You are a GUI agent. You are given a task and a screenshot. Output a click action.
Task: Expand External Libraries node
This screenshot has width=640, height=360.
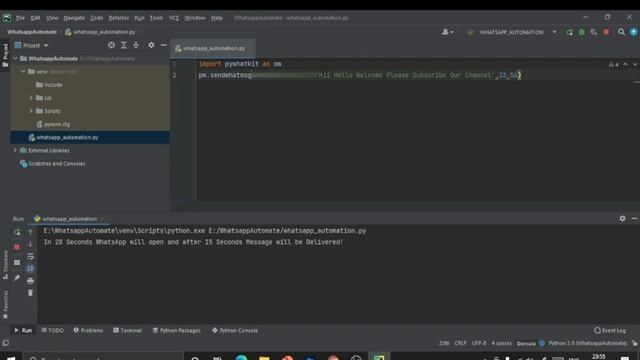[x=15, y=151]
